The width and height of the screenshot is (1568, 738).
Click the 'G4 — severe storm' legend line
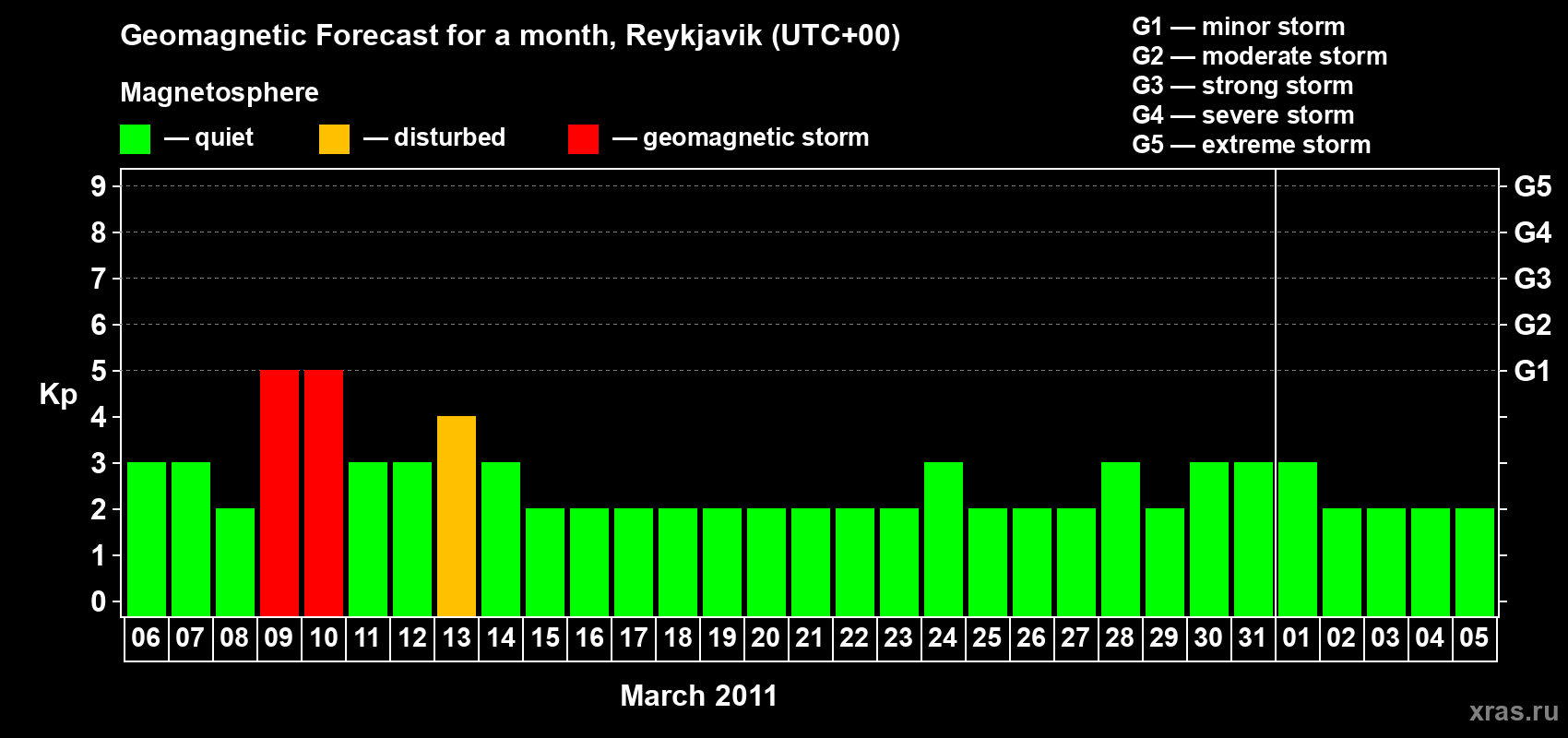tap(1243, 115)
